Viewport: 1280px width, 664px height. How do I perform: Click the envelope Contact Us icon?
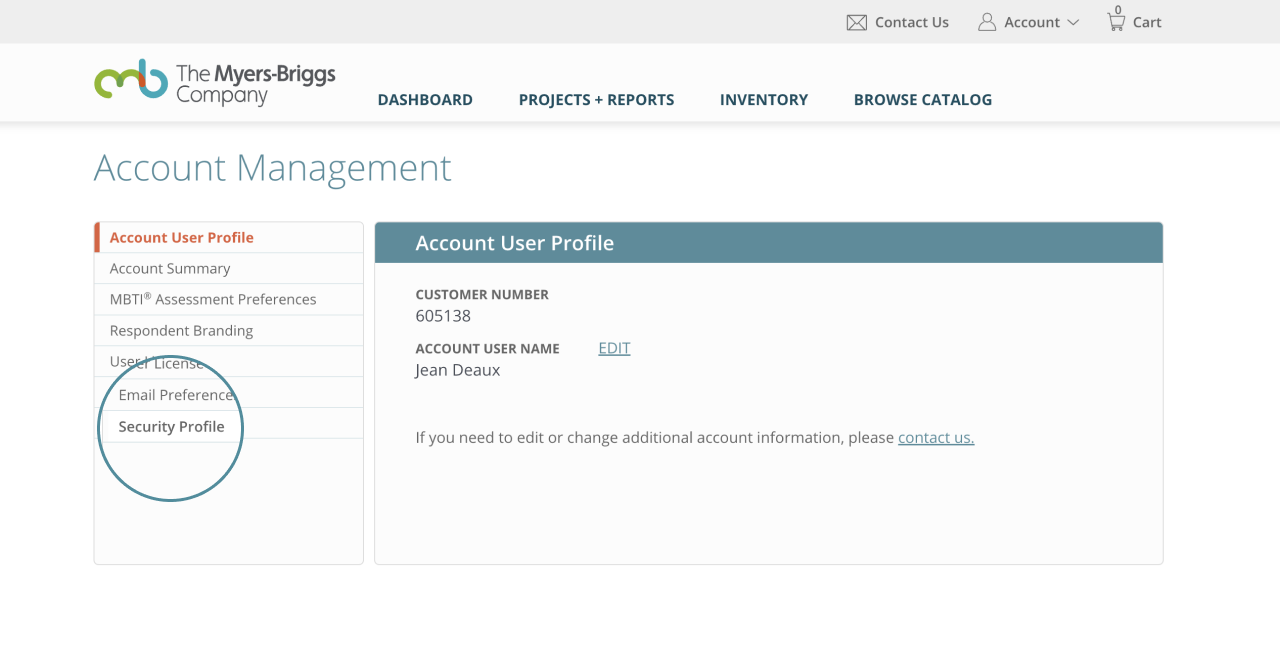[x=857, y=22]
